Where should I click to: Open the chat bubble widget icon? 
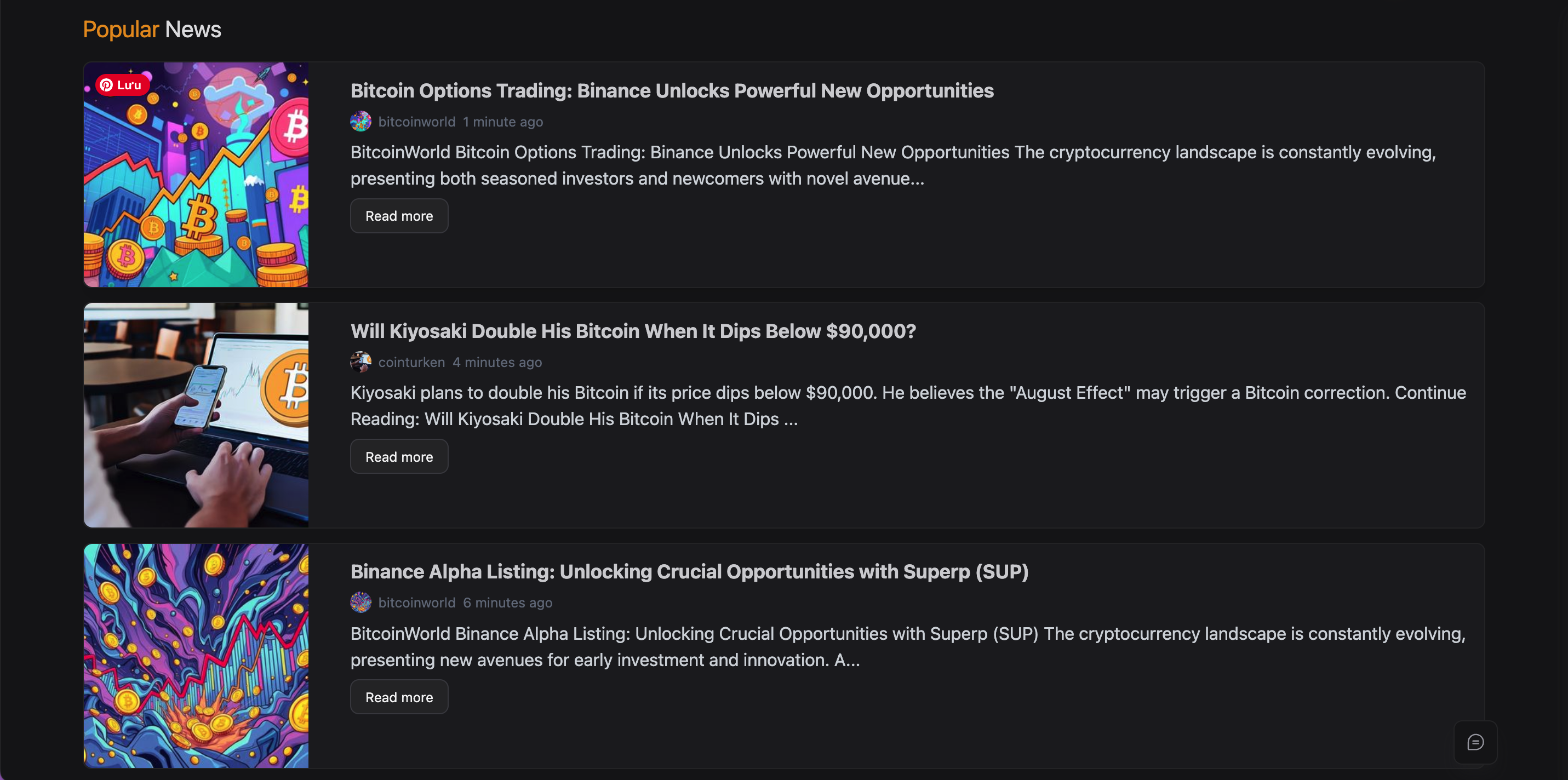[x=1475, y=742]
